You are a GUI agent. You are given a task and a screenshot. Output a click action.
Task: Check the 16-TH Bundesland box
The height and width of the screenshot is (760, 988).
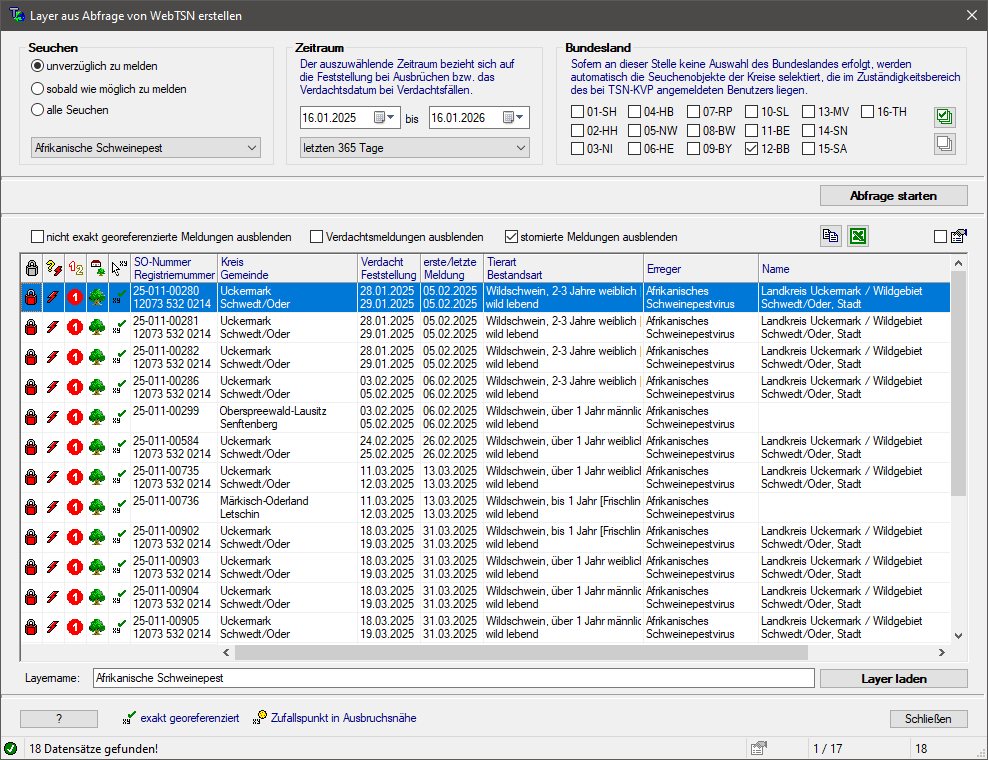point(868,112)
